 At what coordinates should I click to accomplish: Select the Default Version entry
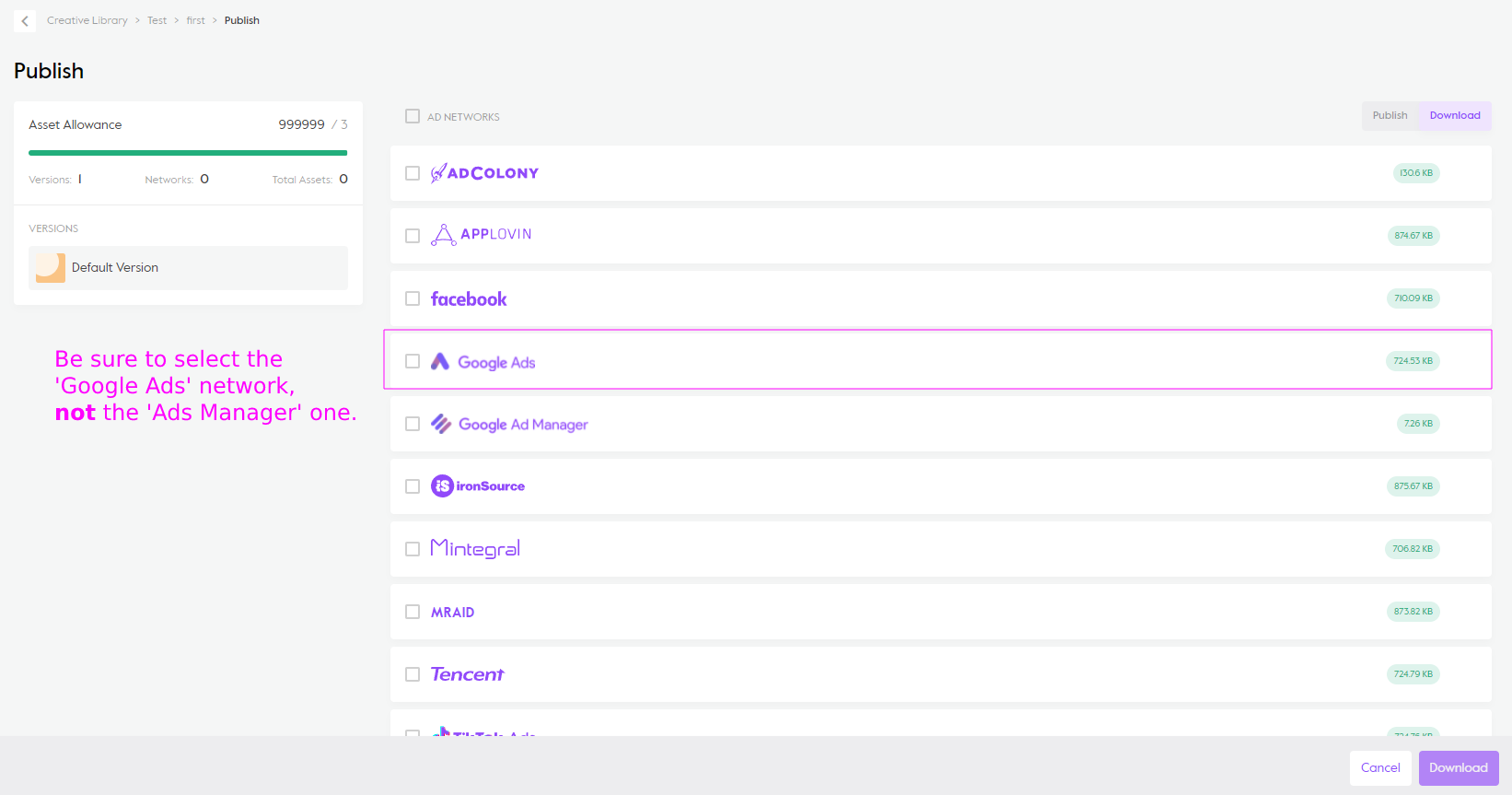188,267
